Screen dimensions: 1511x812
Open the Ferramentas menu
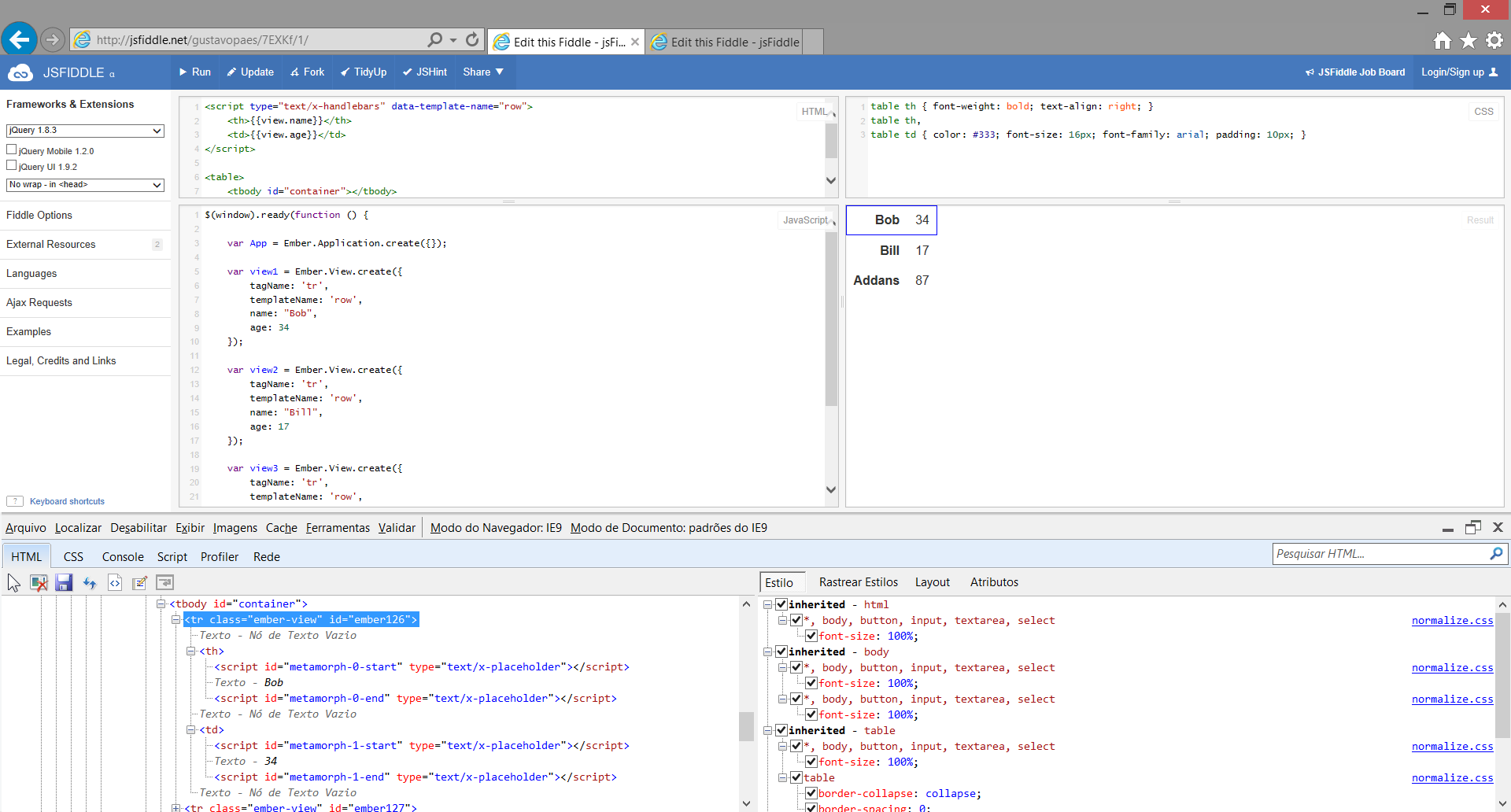click(x=338, y=528)
